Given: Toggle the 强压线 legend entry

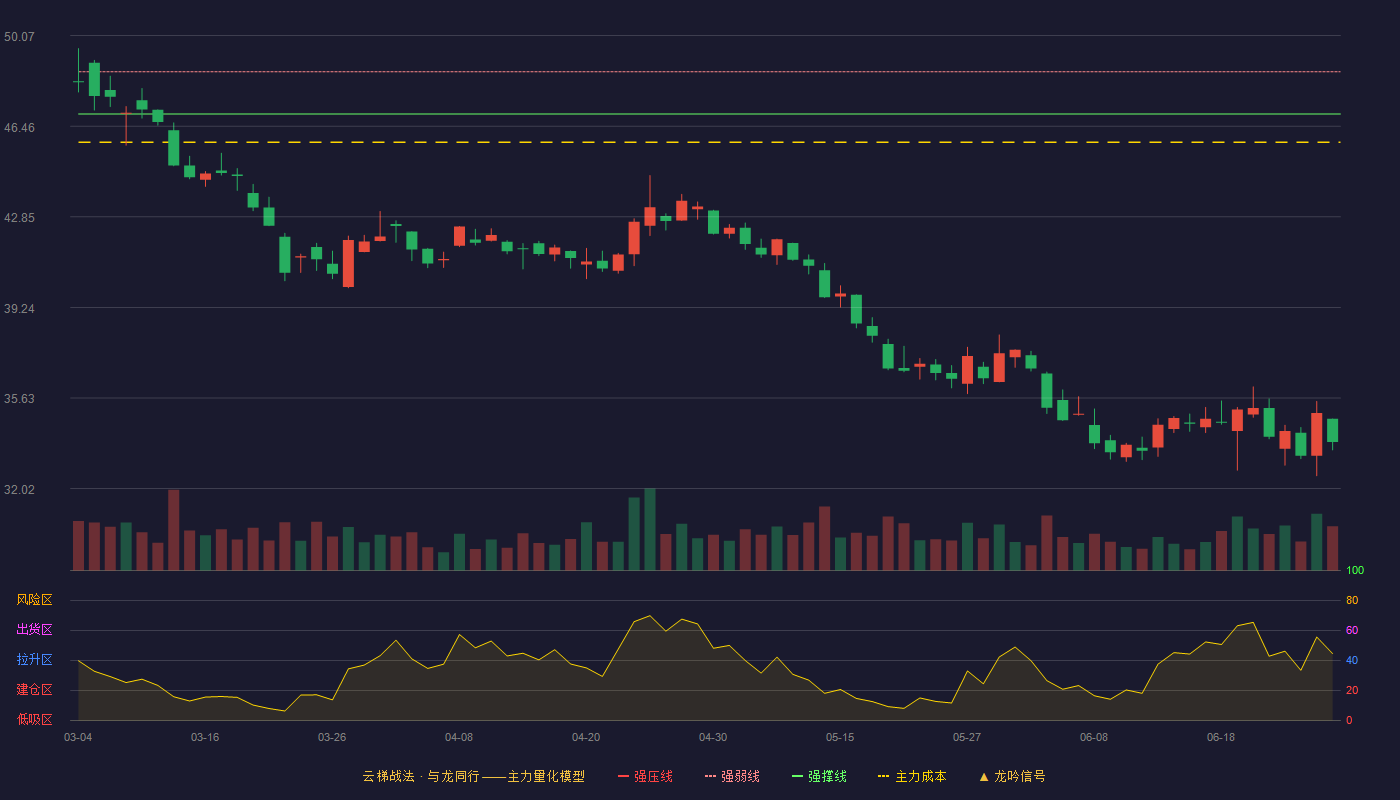Looking at the screenshot, I should tap(645, 776).
